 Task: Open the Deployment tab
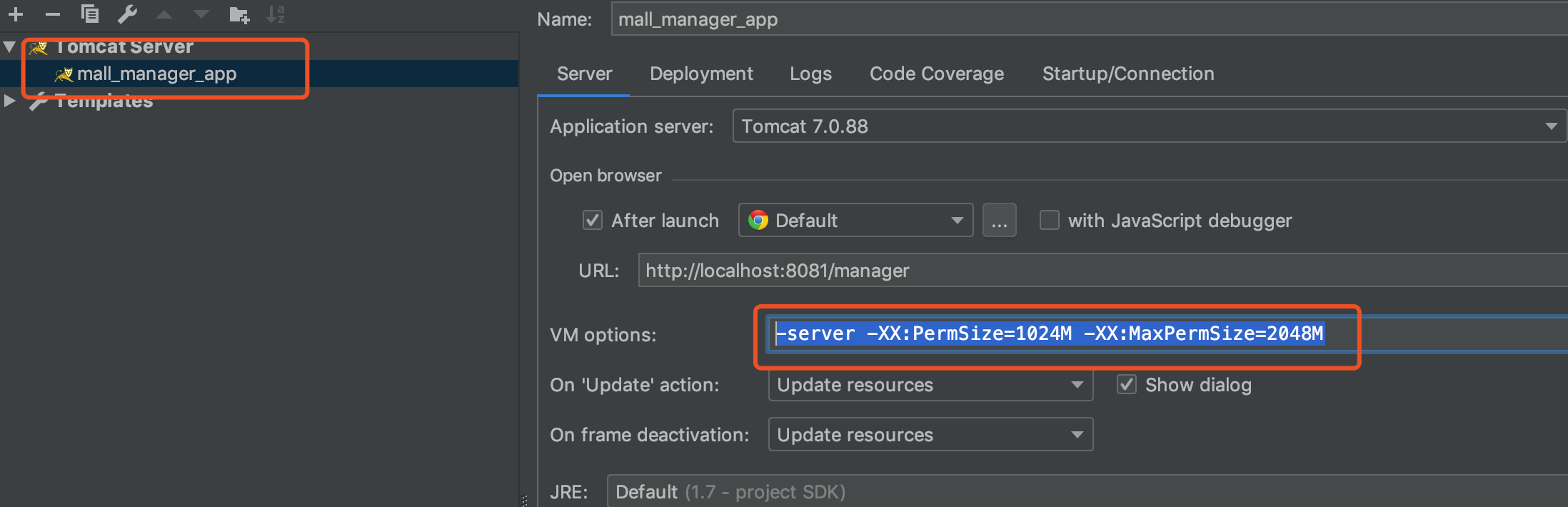[x=701, y=74]
